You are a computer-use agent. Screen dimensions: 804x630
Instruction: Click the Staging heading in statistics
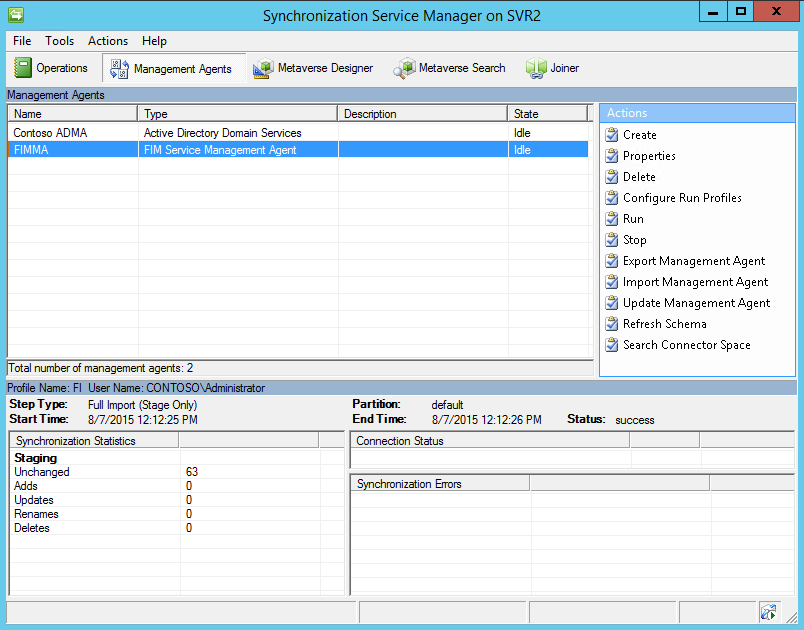tap(35, 458)
